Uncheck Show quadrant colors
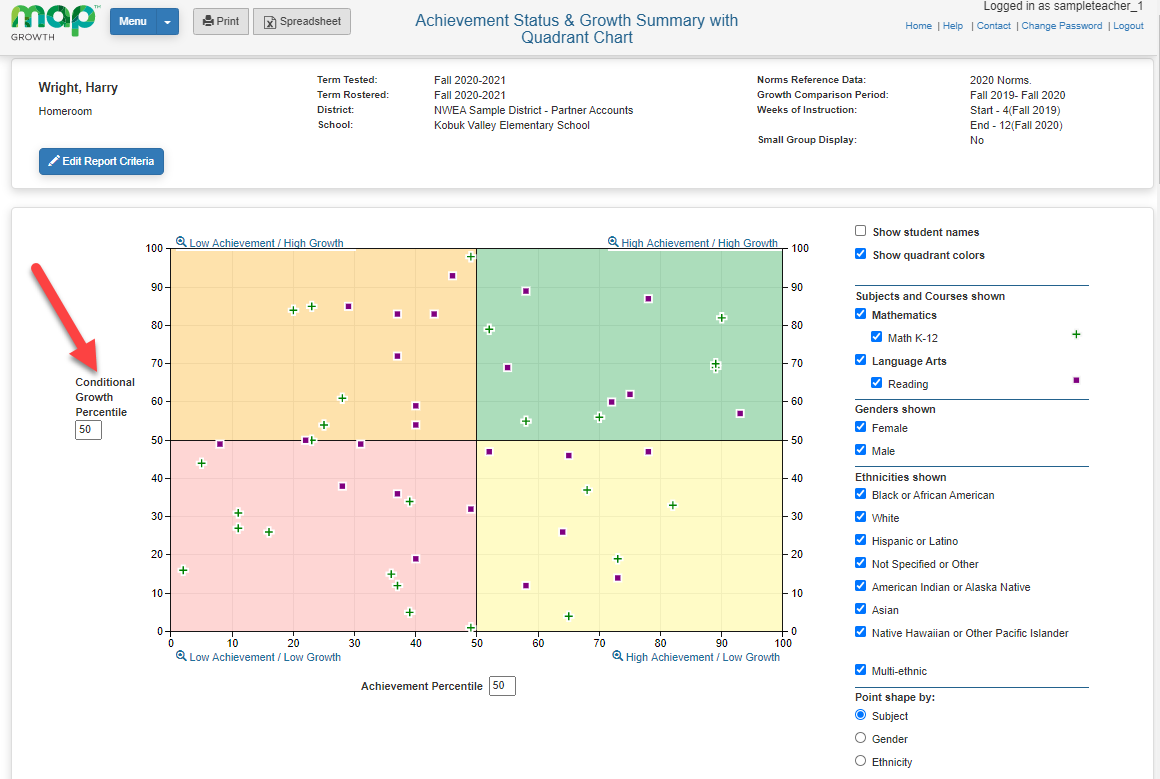1160x779 pixels. pos(861,254)
